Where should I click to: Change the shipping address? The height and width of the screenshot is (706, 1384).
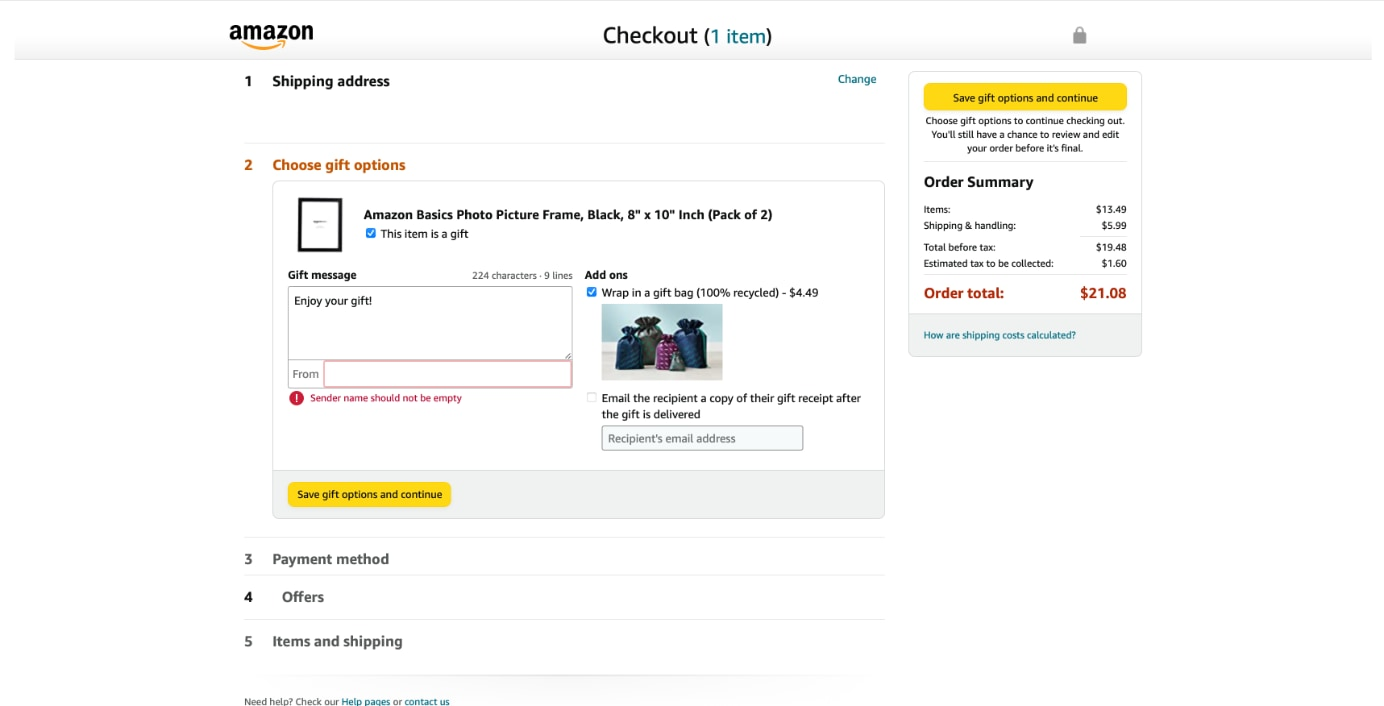(856, 79)
